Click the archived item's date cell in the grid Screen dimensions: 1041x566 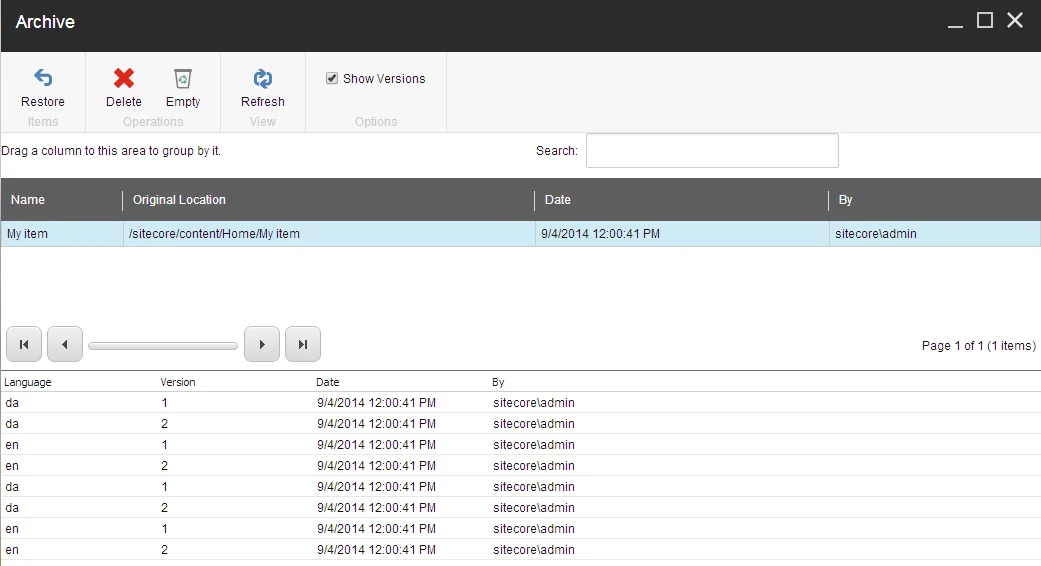click(682, 234)
